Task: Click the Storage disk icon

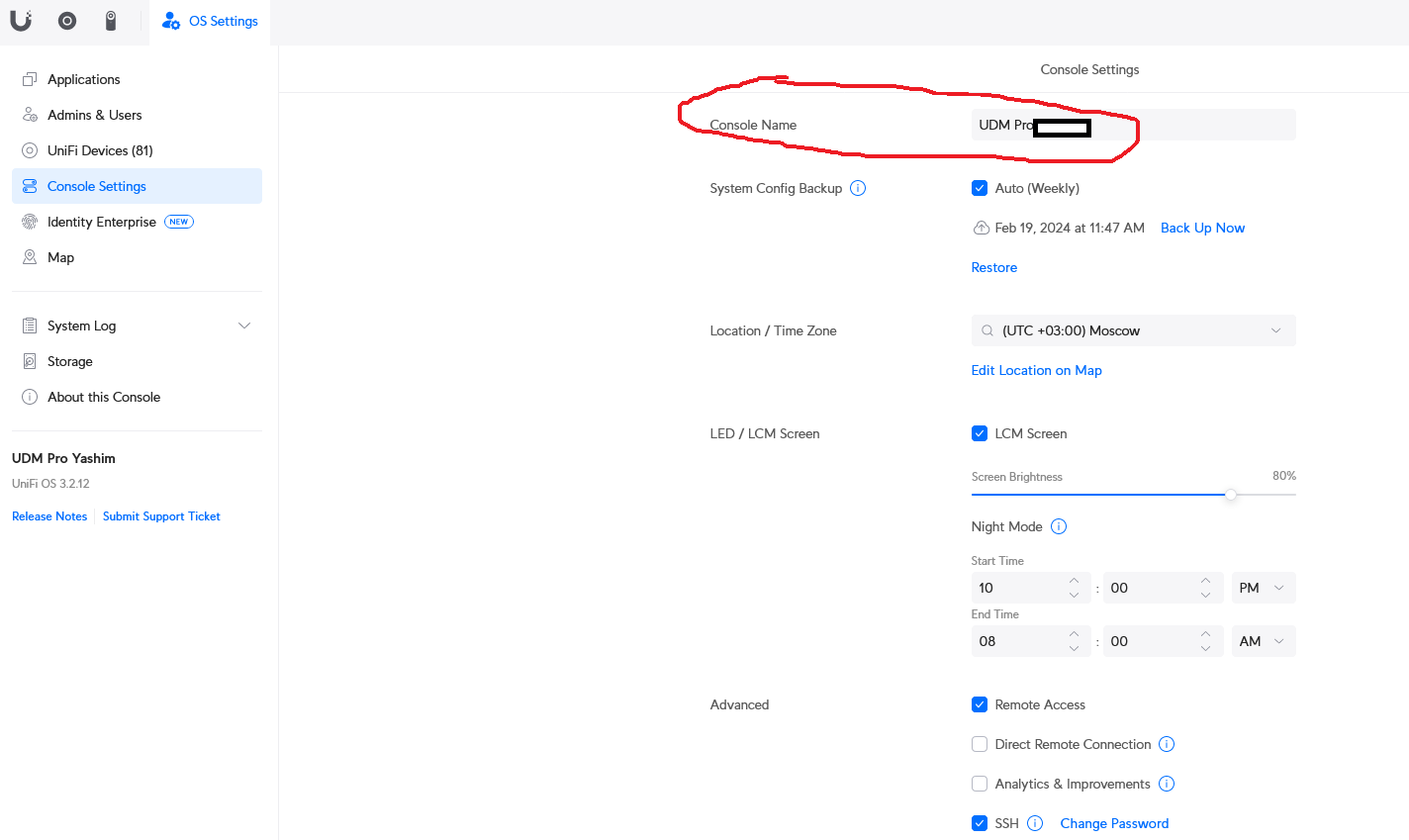Action: coord(30,361)
